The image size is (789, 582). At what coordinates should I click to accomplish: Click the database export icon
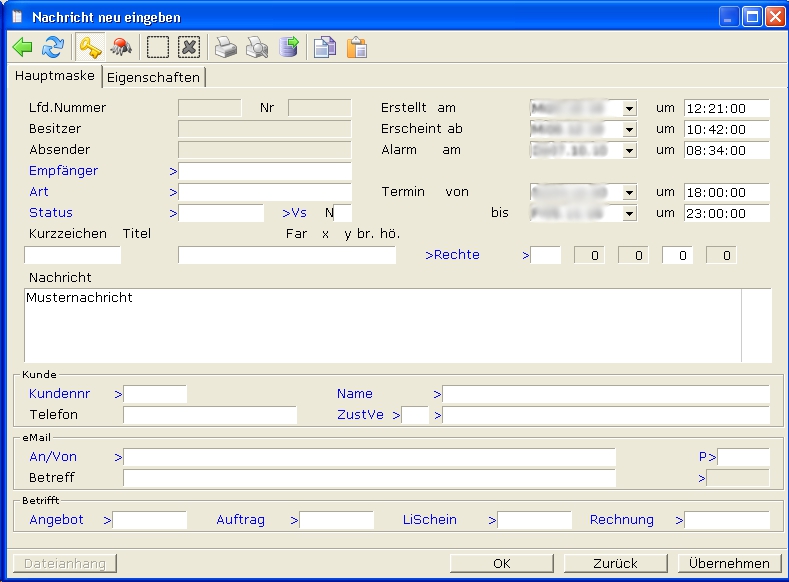click(288, 48)
